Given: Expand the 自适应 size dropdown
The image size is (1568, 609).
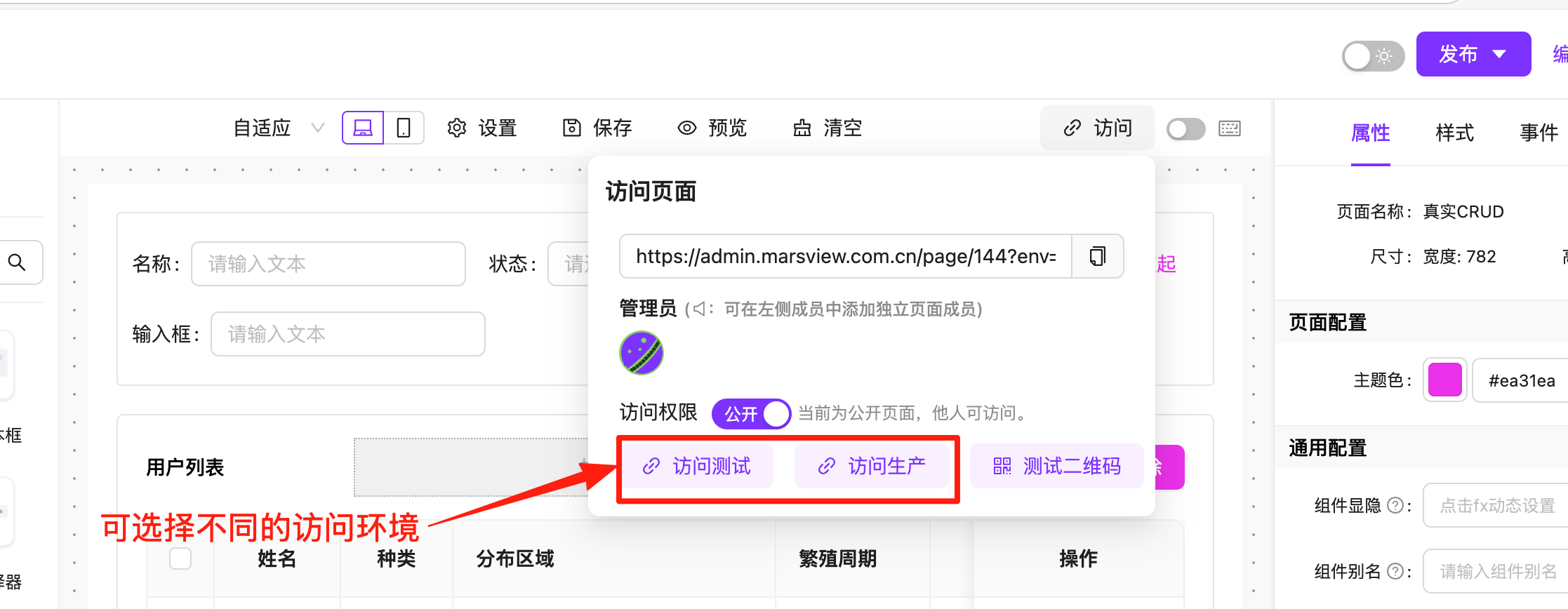Looking at the screenshot, I should click(x=279, y=128).
